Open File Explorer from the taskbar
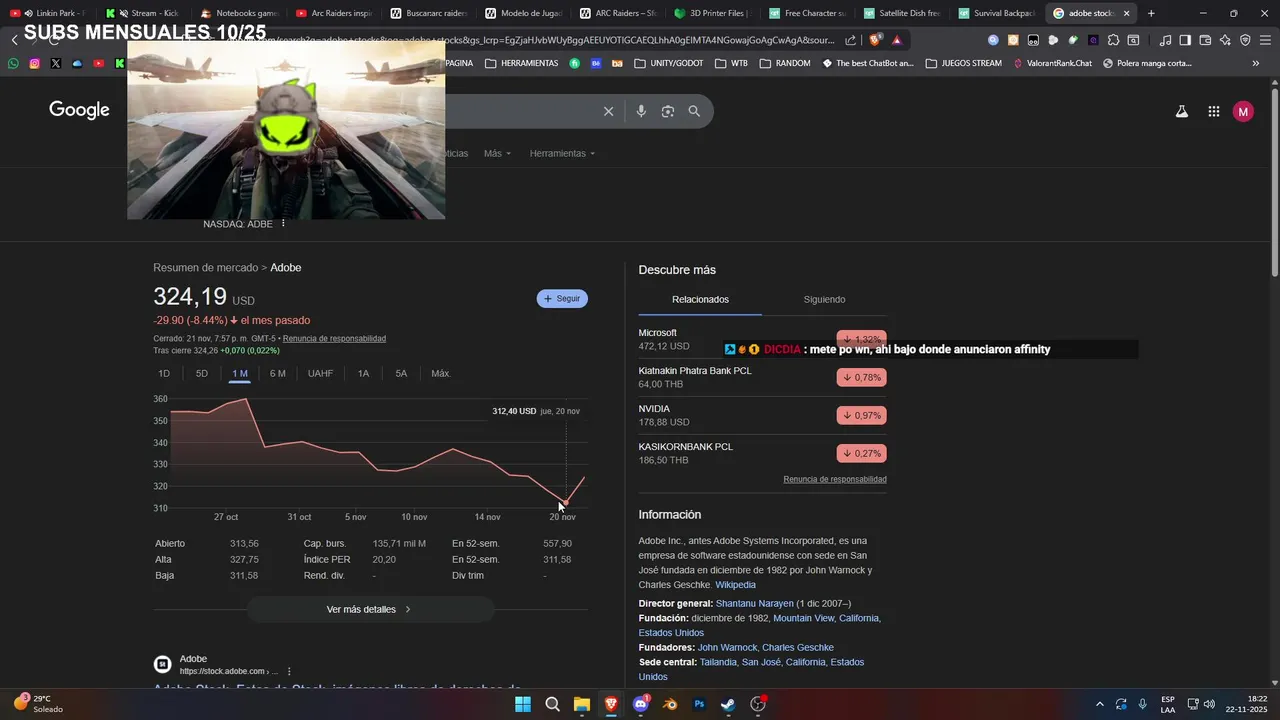The width and height of the screenshot is (1280, 720). pos(582,704)
